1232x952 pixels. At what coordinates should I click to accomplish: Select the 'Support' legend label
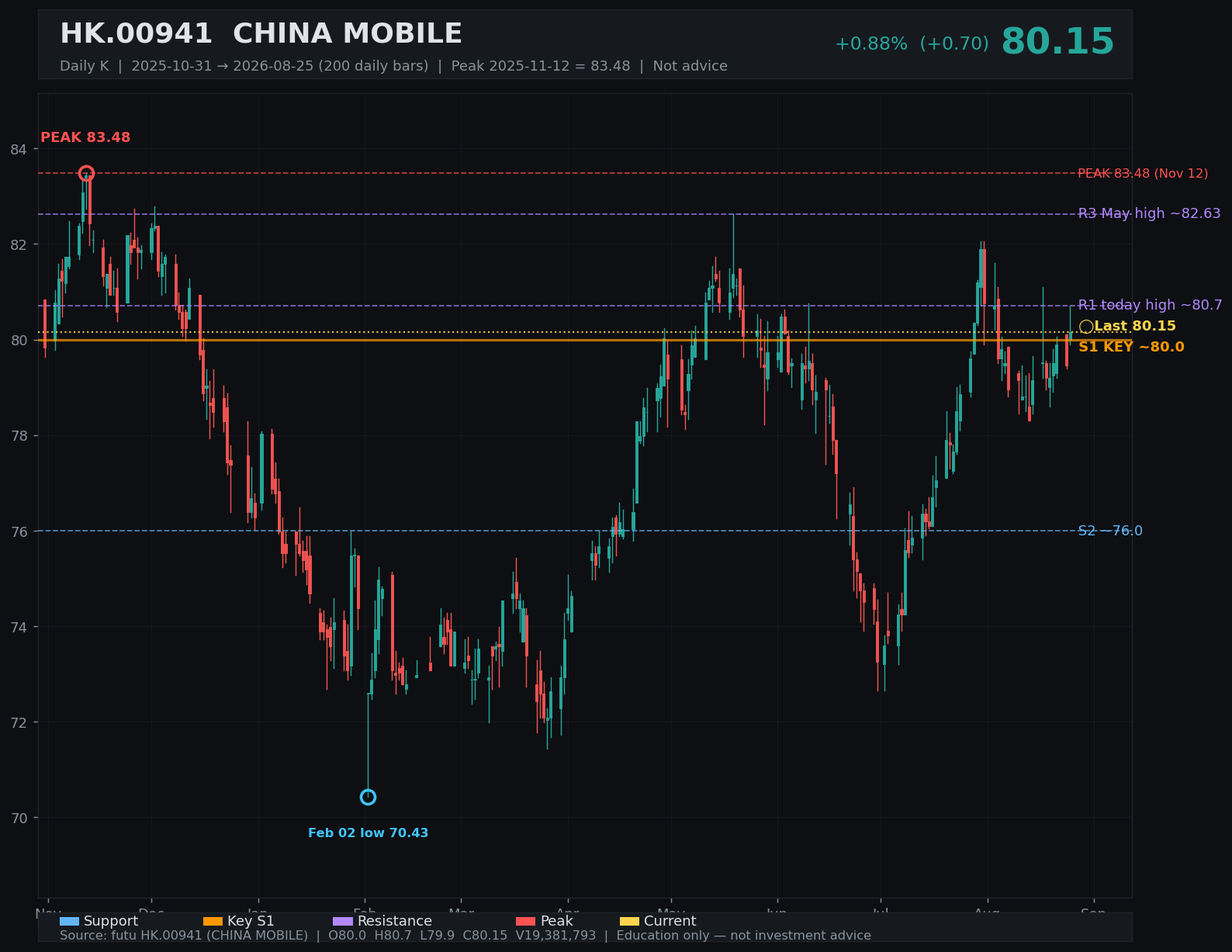point(111,921)
